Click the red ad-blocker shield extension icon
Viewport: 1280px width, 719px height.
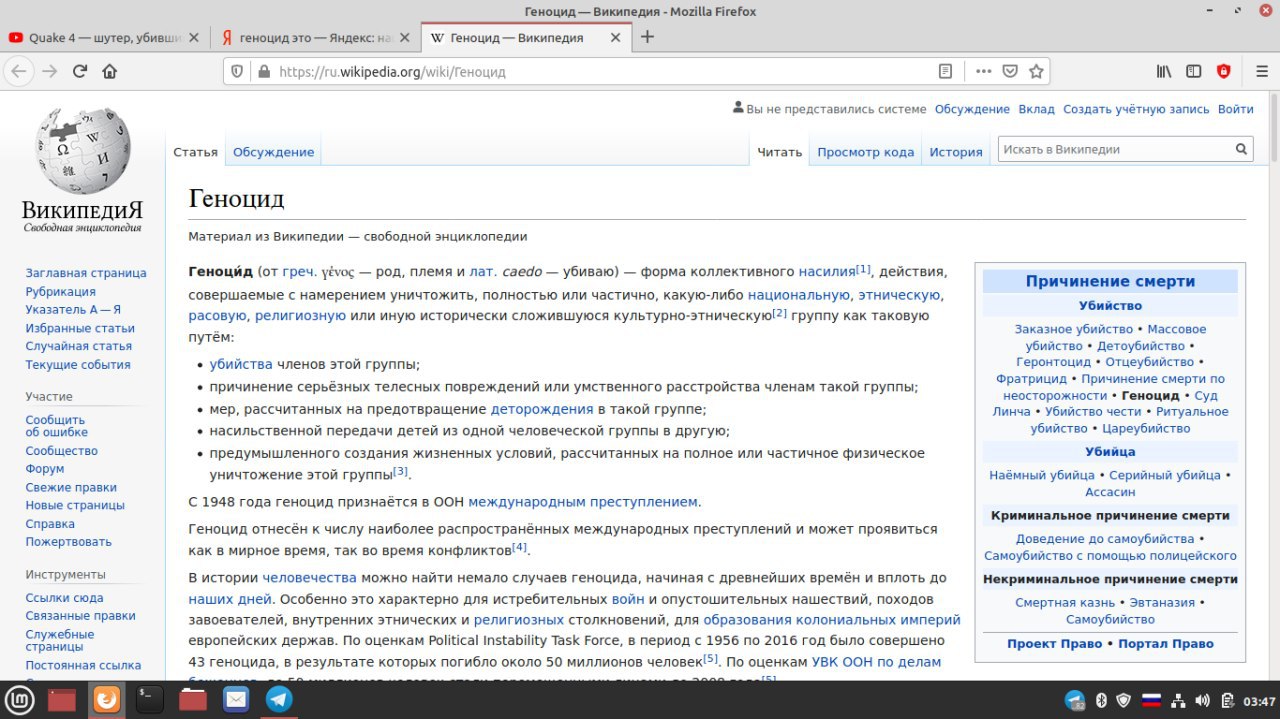[x=1223, y=71]
